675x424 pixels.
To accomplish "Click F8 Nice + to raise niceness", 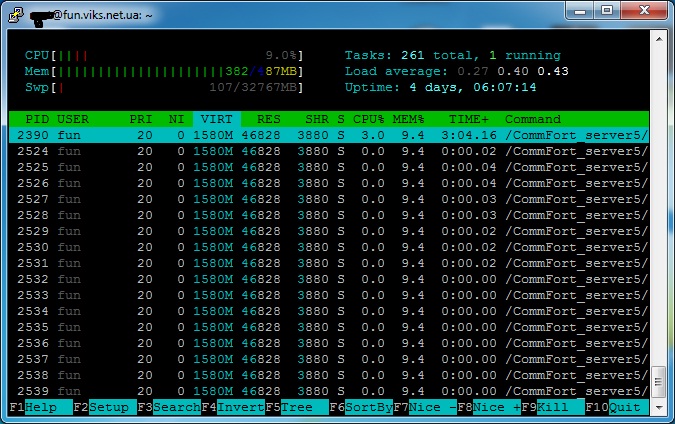I will (493, 408).
